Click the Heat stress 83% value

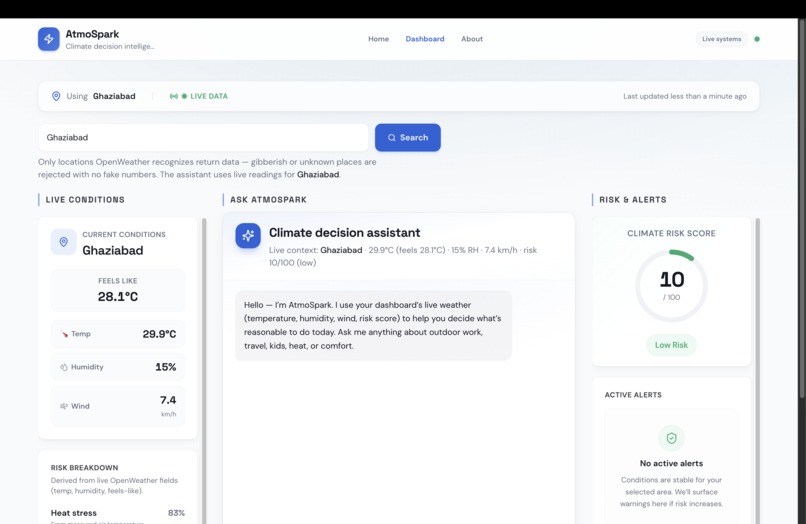click(x=176, y=513)
